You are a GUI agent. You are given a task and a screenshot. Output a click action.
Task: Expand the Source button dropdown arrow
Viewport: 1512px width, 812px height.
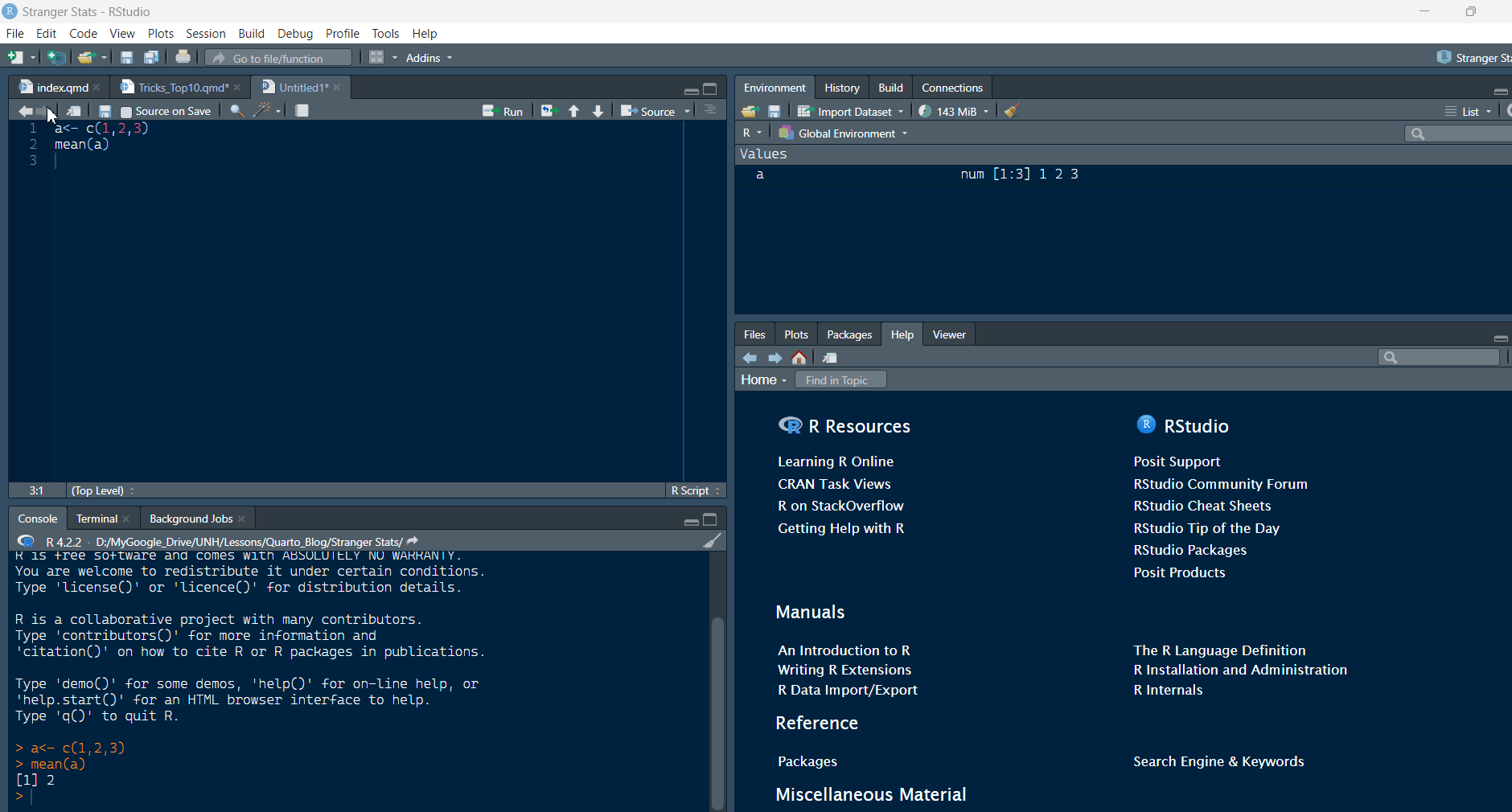coord(688,112)
